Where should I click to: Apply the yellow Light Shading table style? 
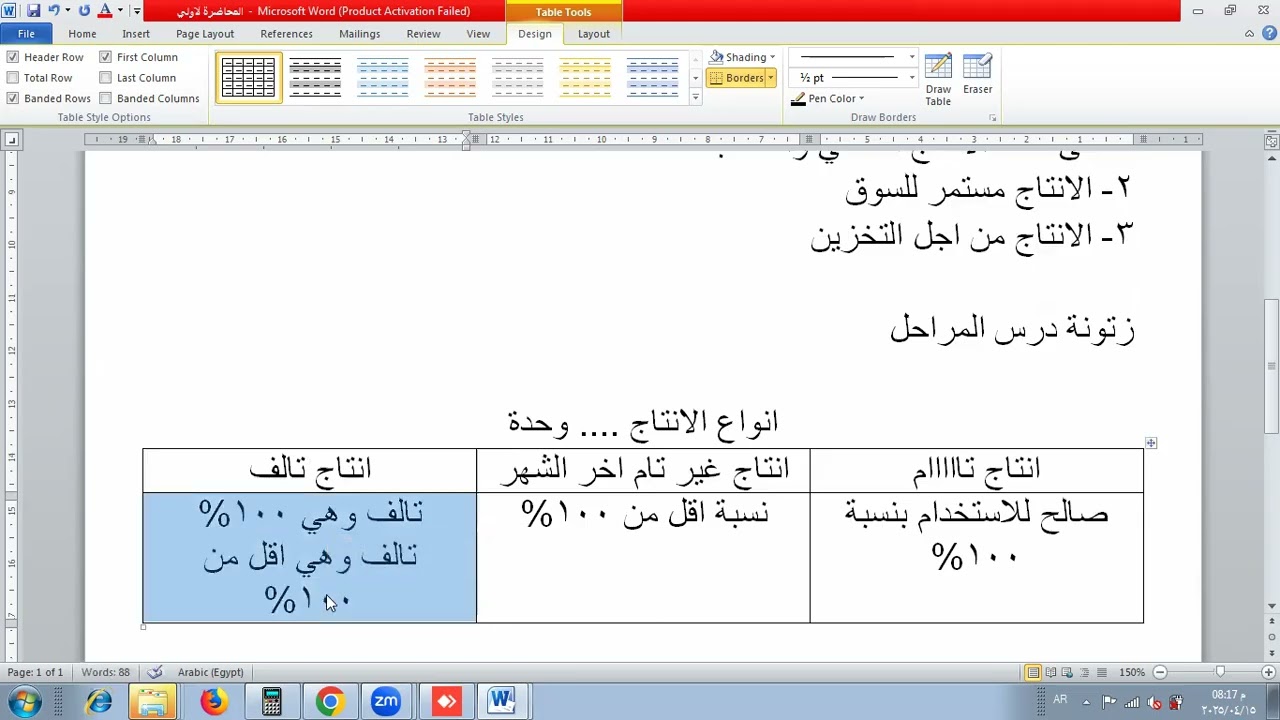[x=585, y=77]
